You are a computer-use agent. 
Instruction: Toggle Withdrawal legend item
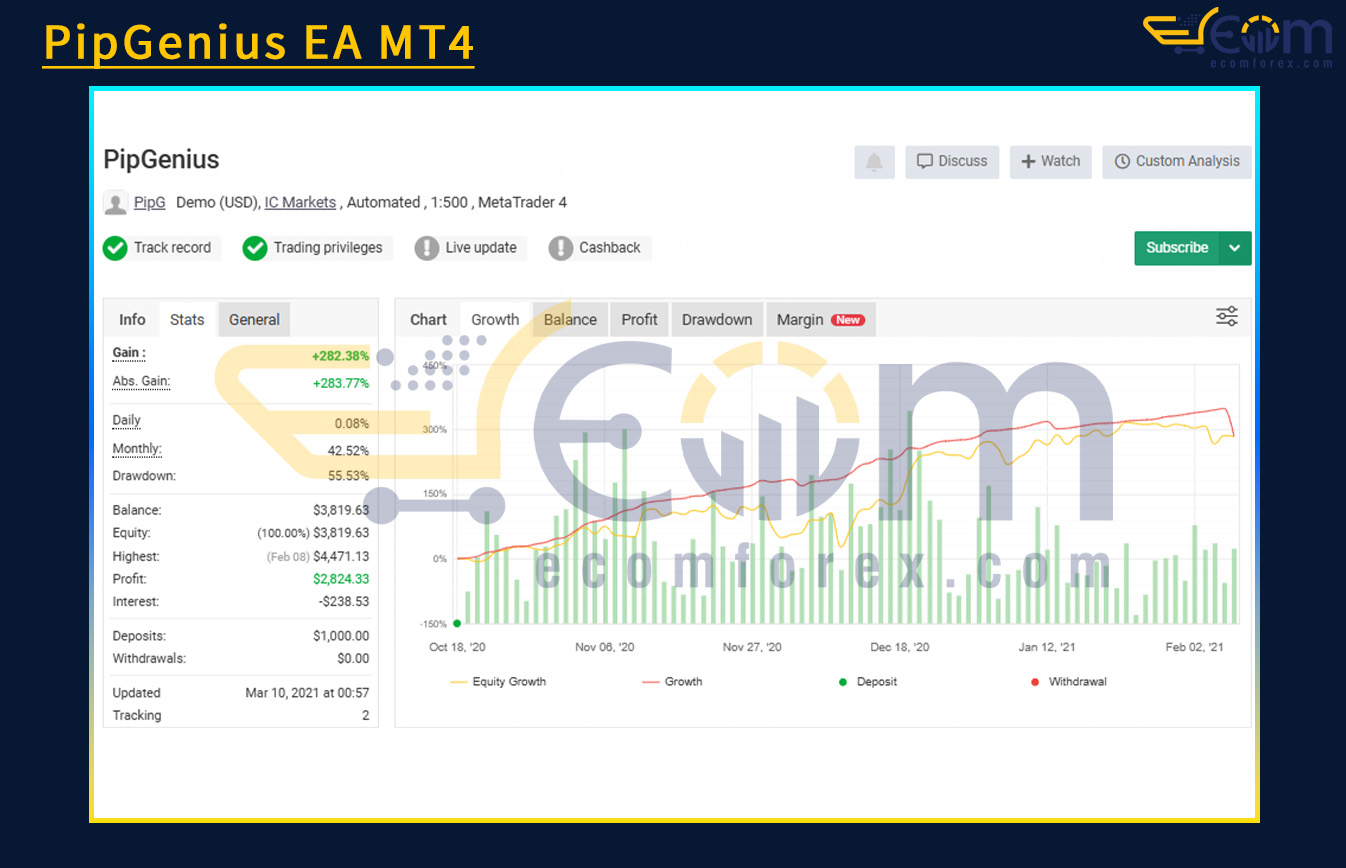tap(1068, 682)
